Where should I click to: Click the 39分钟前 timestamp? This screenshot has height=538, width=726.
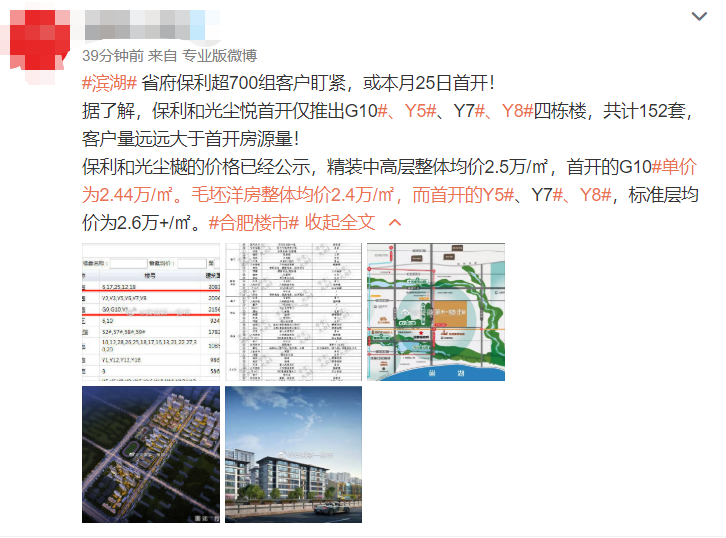click(113, 56)
